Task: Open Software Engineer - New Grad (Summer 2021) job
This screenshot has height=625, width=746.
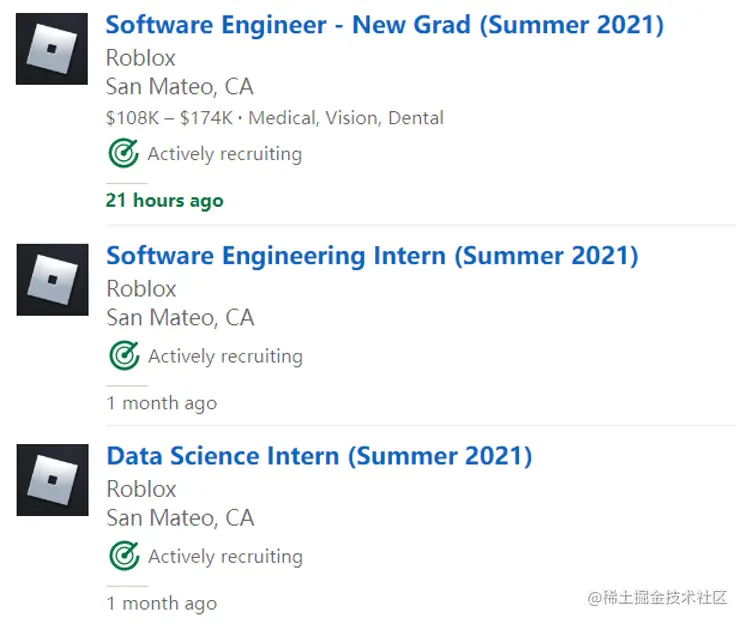Action: point(384,25)
